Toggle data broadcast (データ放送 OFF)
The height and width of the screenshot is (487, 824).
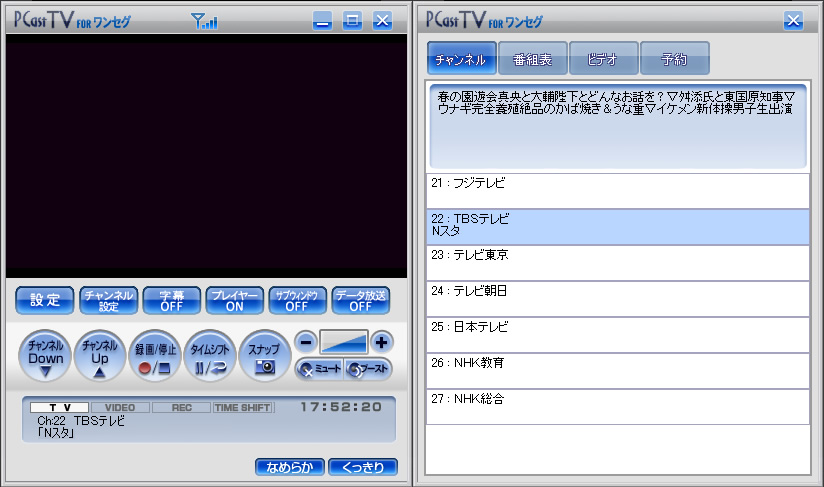click(360, 300)
